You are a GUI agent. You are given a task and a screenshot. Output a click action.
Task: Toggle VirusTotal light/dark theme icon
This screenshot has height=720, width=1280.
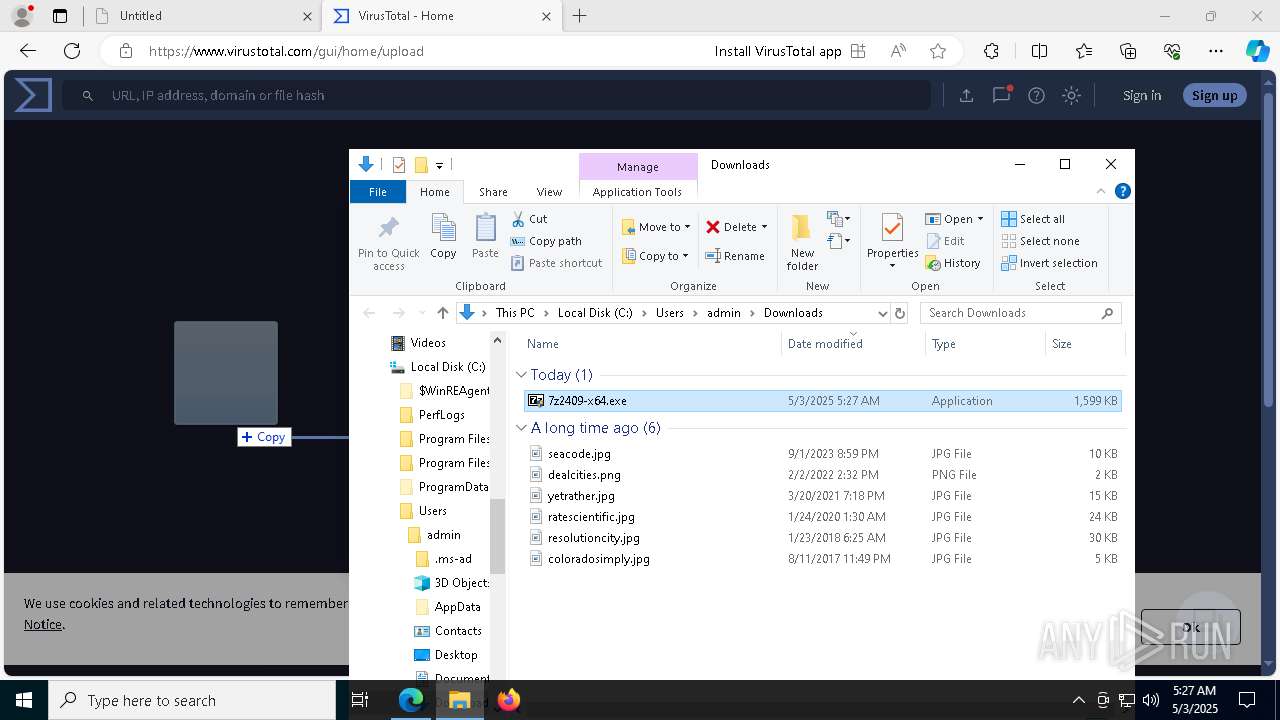point(1072,95)
